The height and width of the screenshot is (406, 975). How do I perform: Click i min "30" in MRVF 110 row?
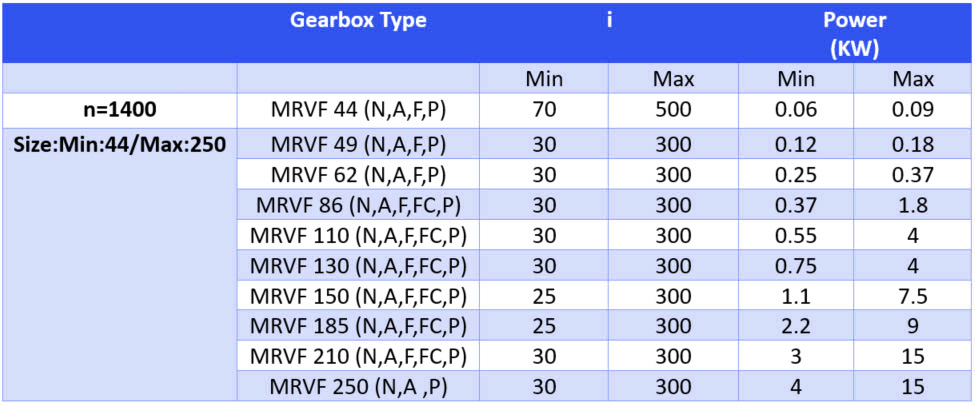[544, 235]
